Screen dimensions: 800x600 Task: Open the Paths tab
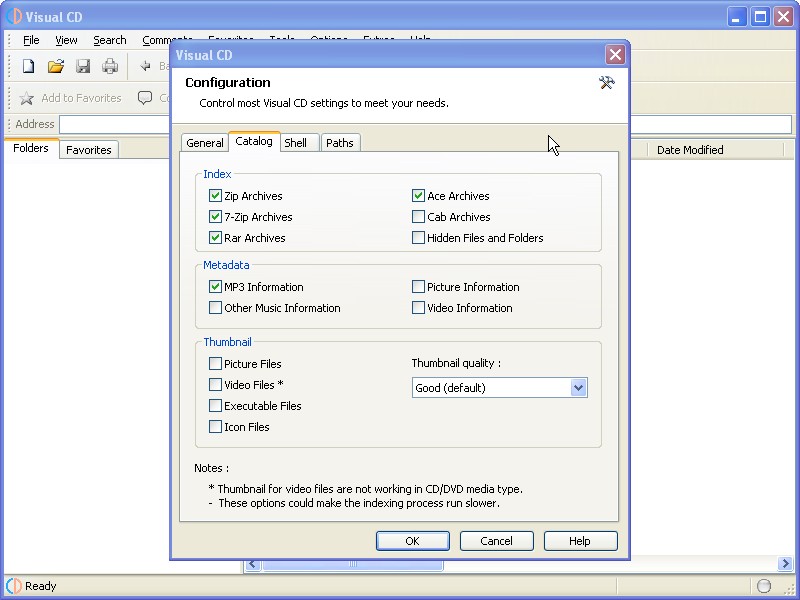[x=340, y=143]
